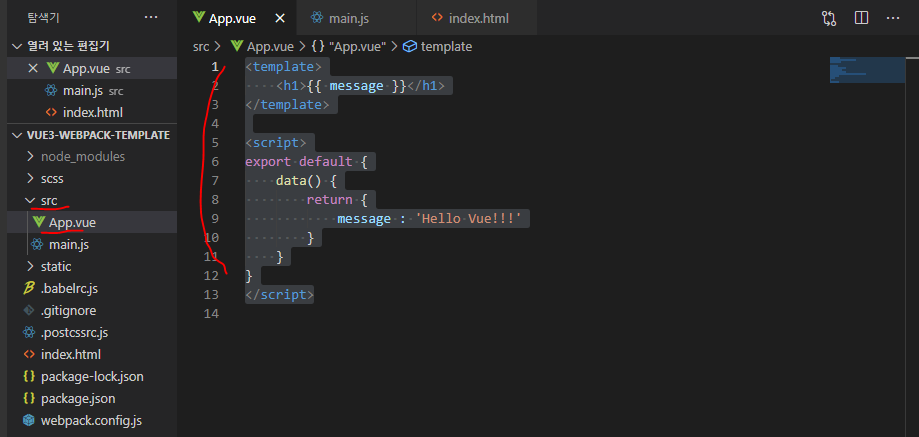Switch to the main.js tab
Screen dimensions: 919x437
(x=356, y=18)
